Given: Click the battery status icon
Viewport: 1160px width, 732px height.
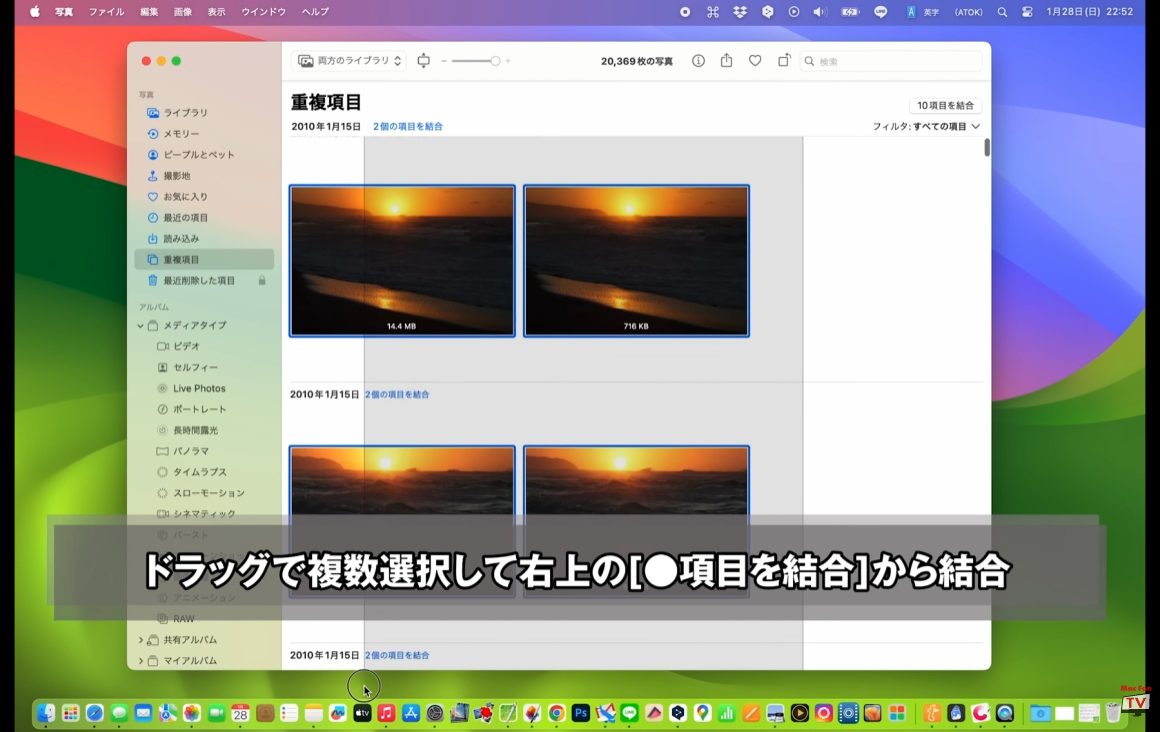Looking at the screenshot, I should pos(850,12).
